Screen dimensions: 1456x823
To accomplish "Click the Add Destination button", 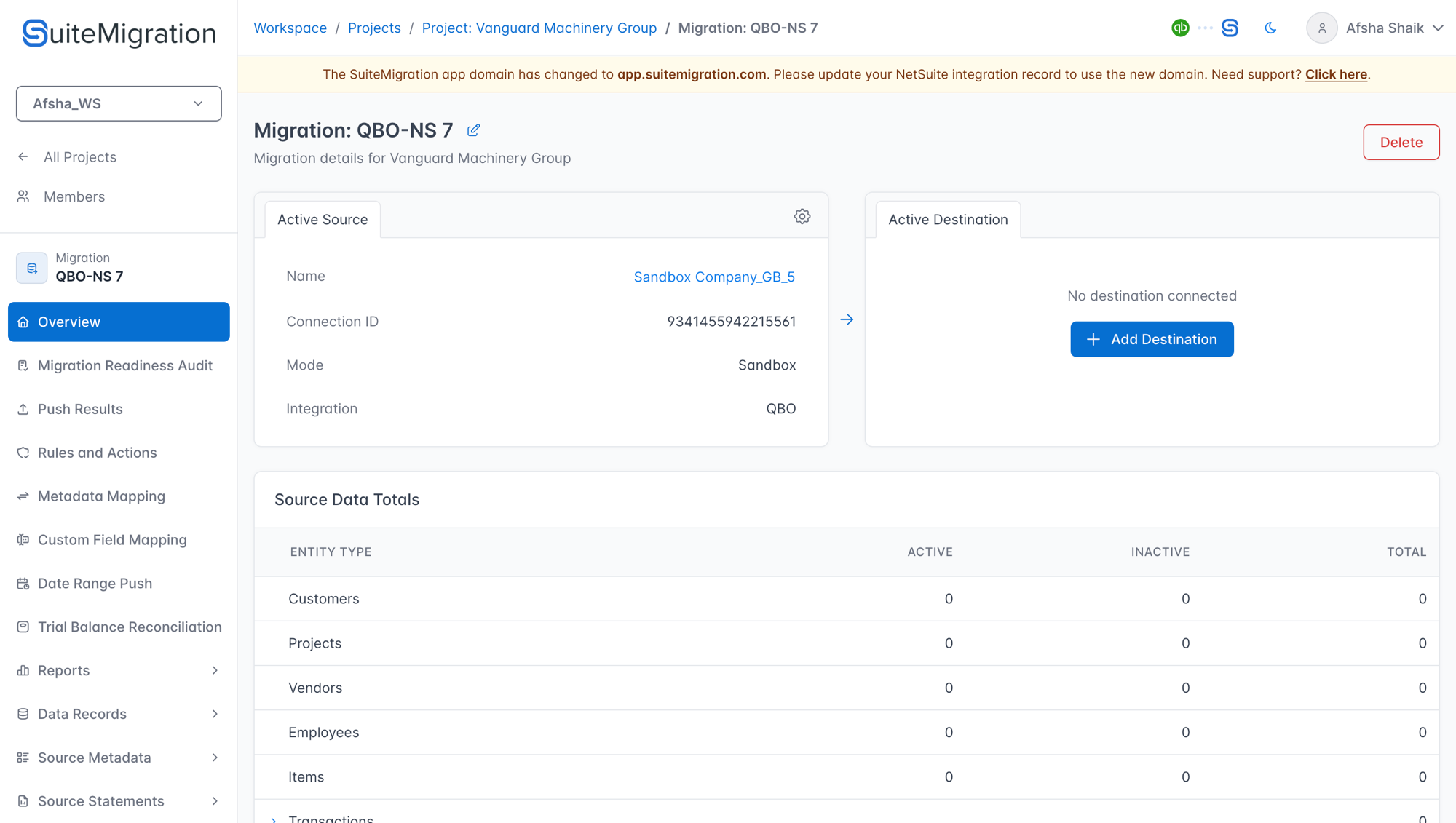I will pyautogui.click(x=1152, y=339).
